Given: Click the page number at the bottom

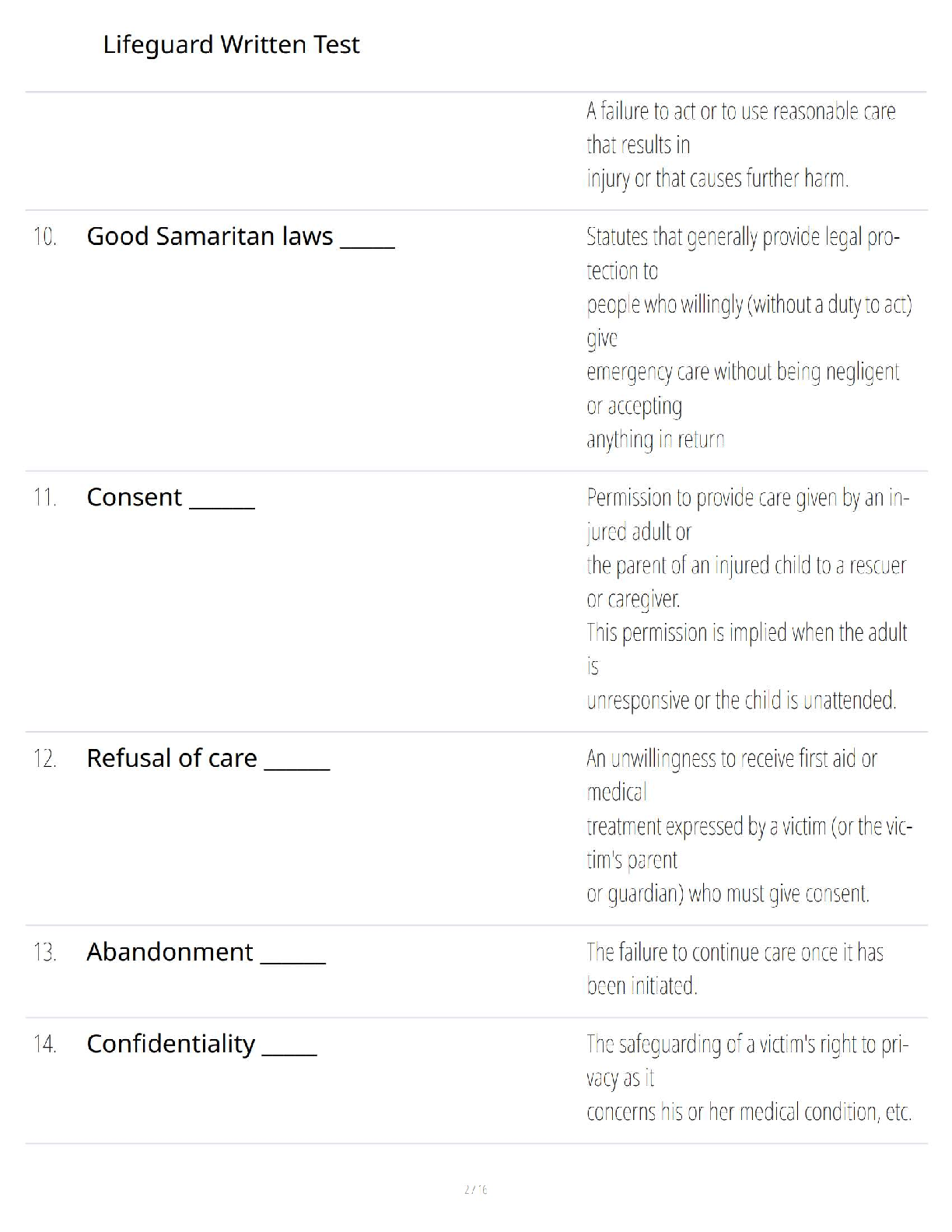Looking at the screenshot, I should pyautogui.click(x=475, y=1189).
